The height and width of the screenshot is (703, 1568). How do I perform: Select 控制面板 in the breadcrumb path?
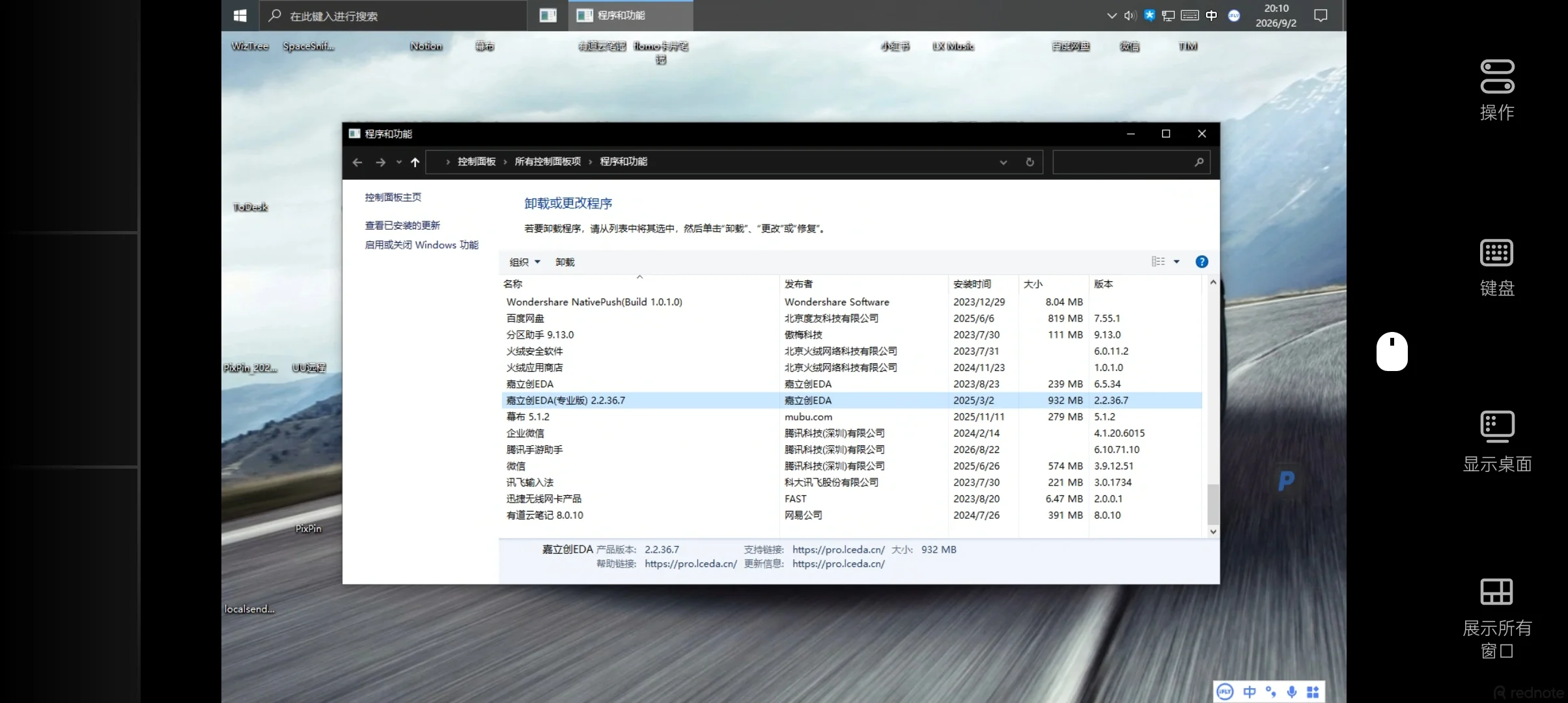476,161
